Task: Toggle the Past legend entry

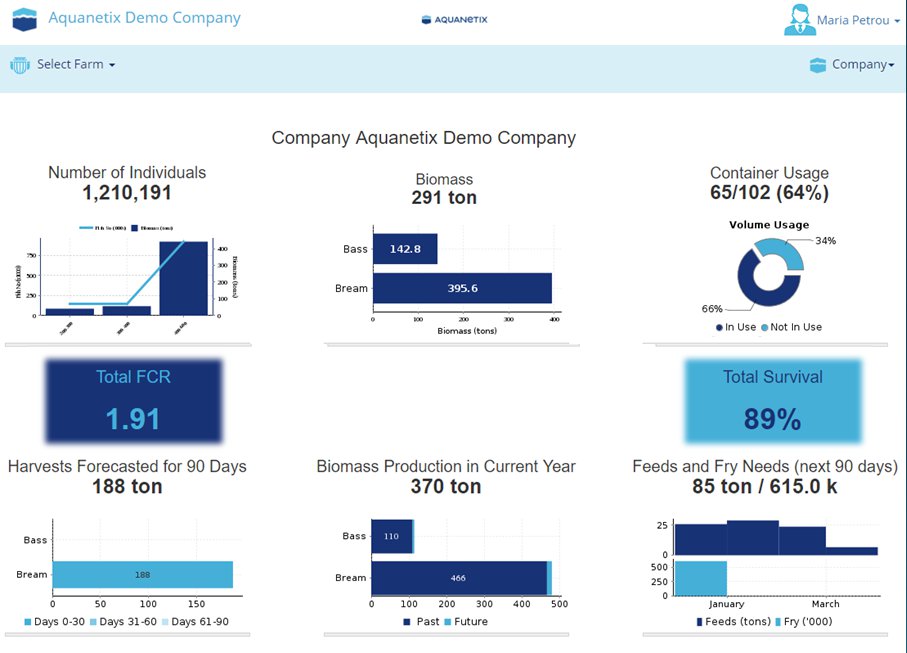Action: (422, 622)
